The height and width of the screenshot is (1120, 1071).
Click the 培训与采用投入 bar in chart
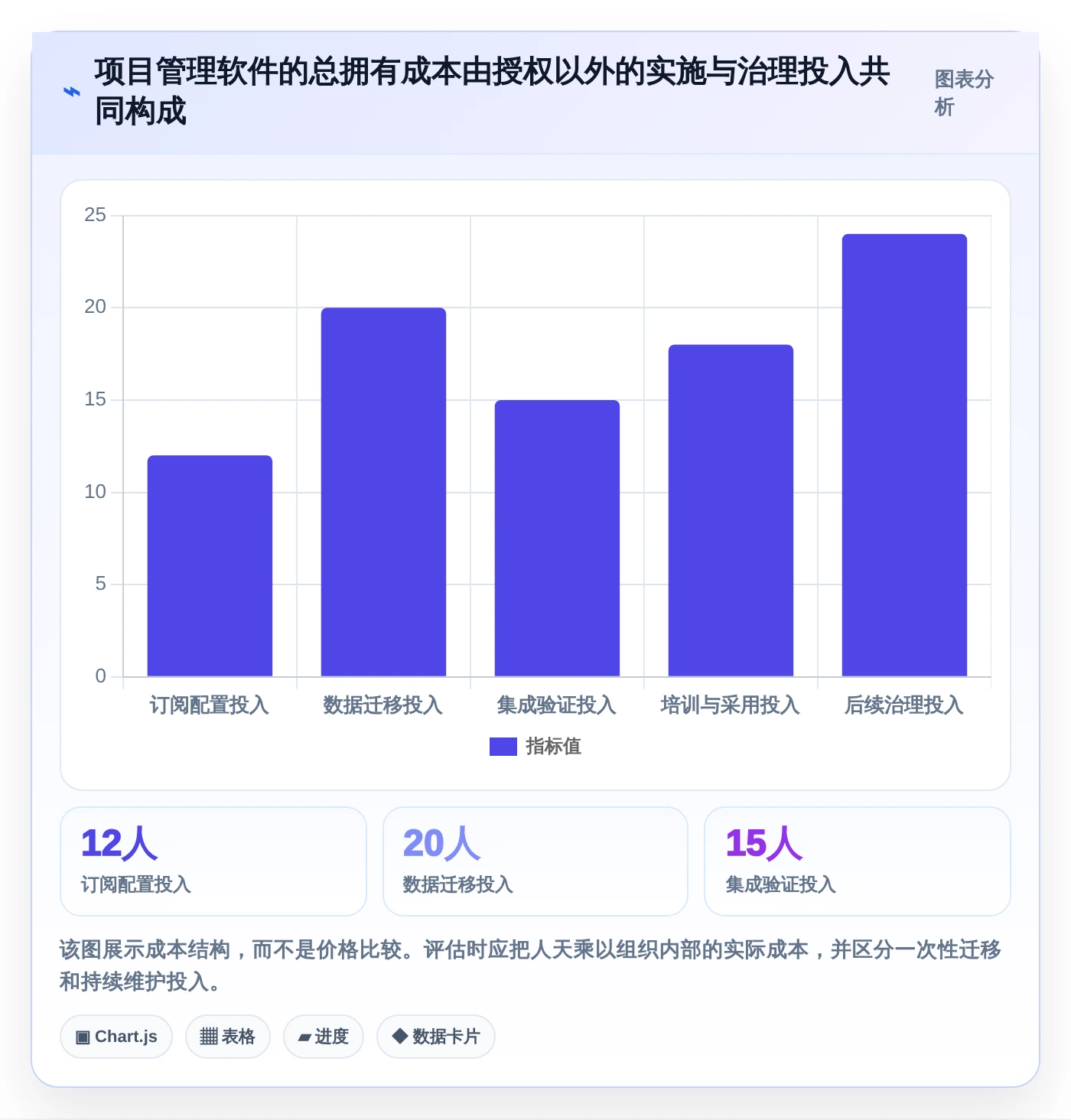tap(731, 510)
